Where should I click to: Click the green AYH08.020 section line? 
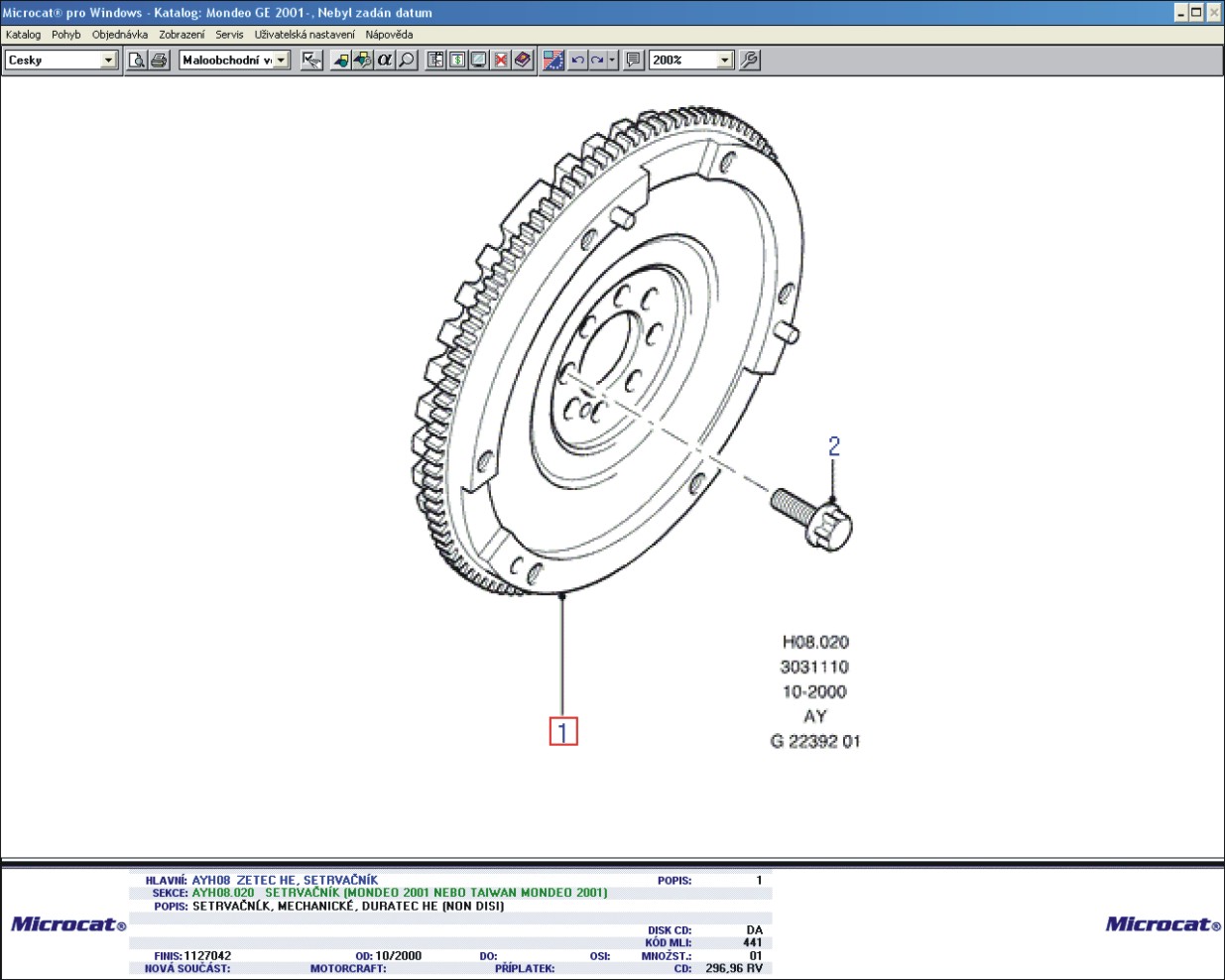click(x=399, y=893)
